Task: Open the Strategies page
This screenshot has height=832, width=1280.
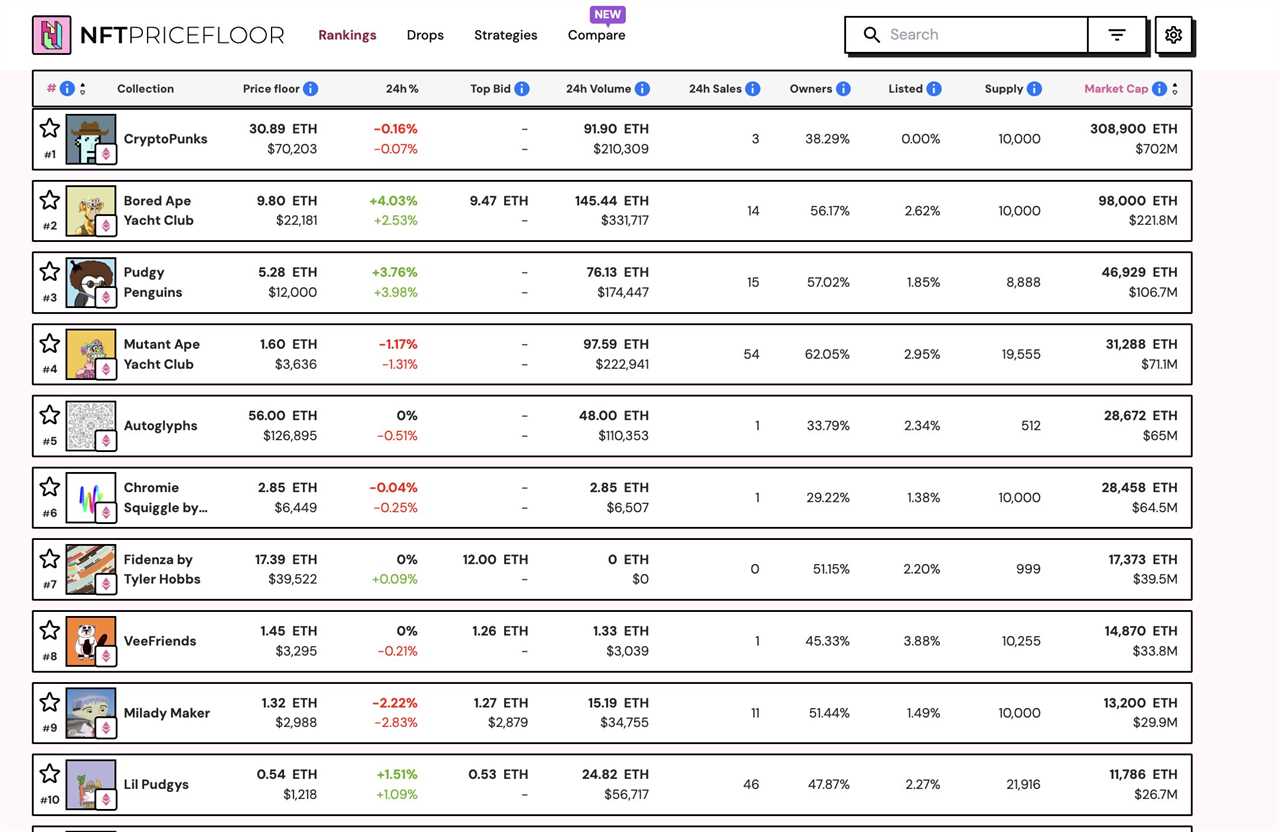Action: (505, 34)
